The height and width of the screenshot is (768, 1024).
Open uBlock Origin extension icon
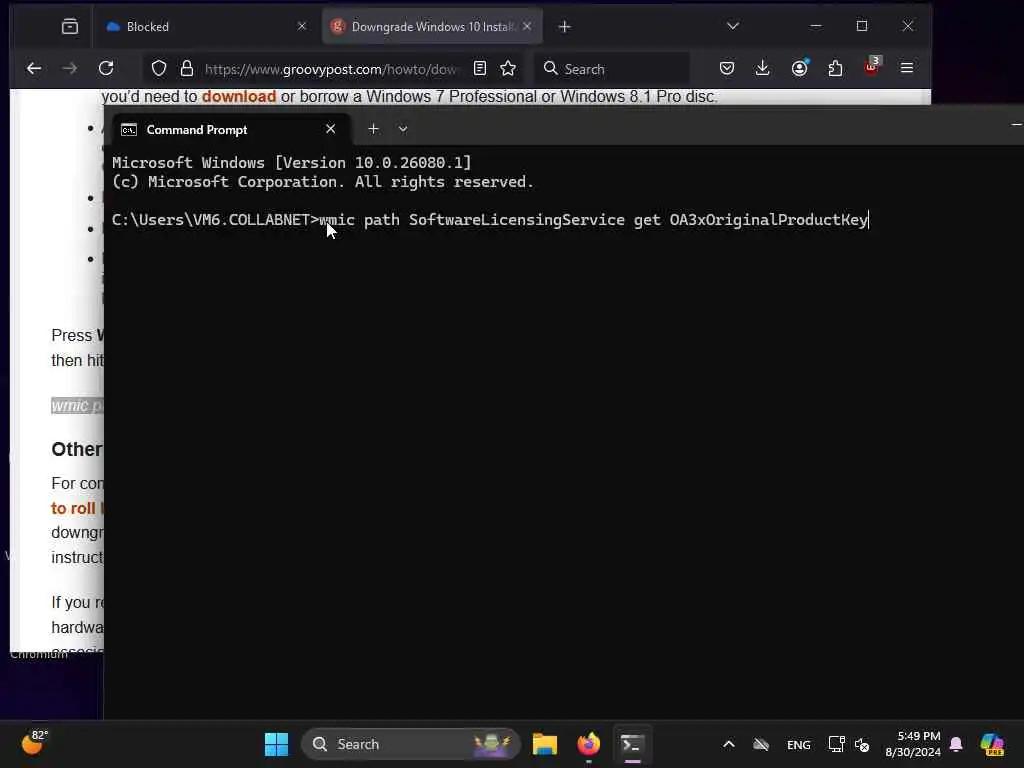[x=872, y=67]
